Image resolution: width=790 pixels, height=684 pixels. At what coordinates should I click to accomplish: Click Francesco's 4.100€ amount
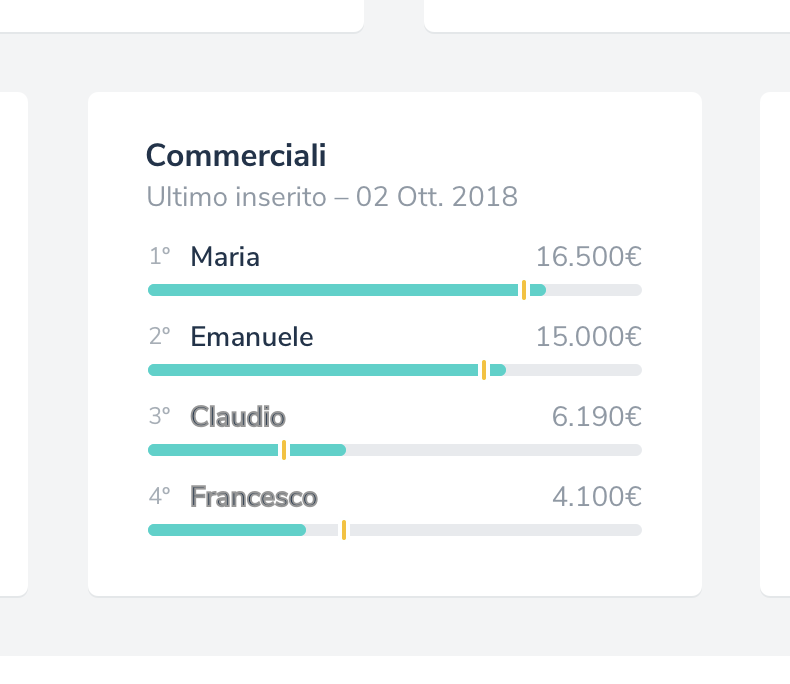[596, 497]
